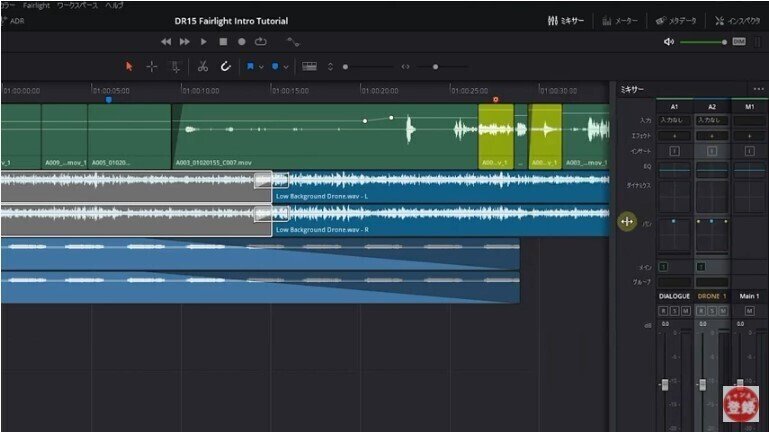Screen dimensions: 769x432
Task: Click the rewind transport button
Action: [x=166, y=42]
